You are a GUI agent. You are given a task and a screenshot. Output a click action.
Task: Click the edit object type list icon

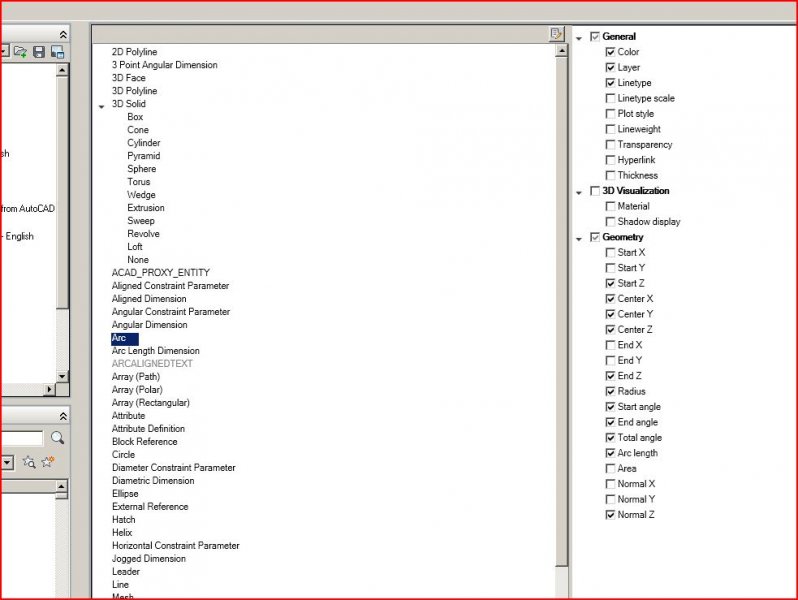pos(556,34)
